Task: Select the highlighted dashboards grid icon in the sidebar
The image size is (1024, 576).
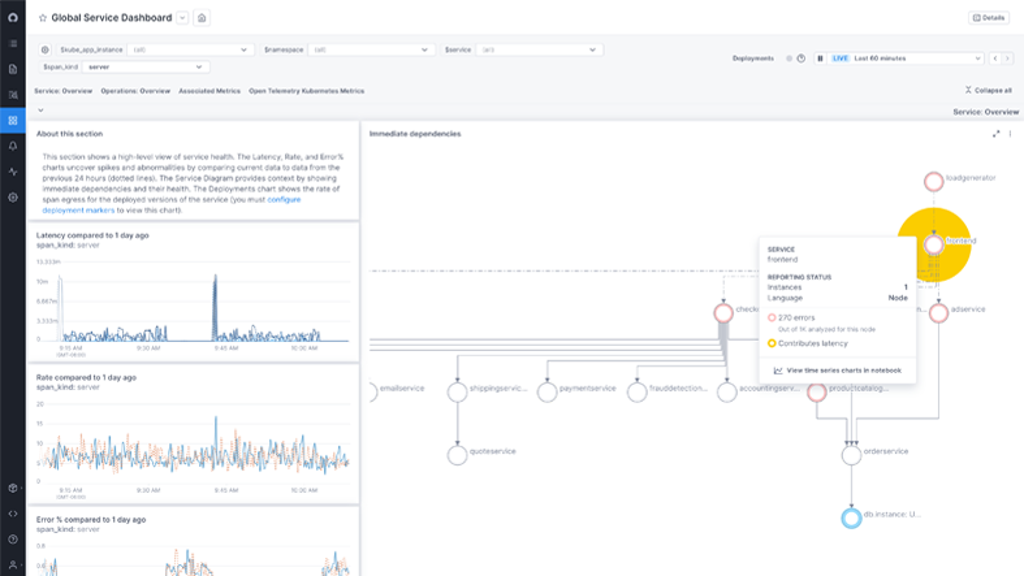Action: pyautogui.click(x=12, y=120)
